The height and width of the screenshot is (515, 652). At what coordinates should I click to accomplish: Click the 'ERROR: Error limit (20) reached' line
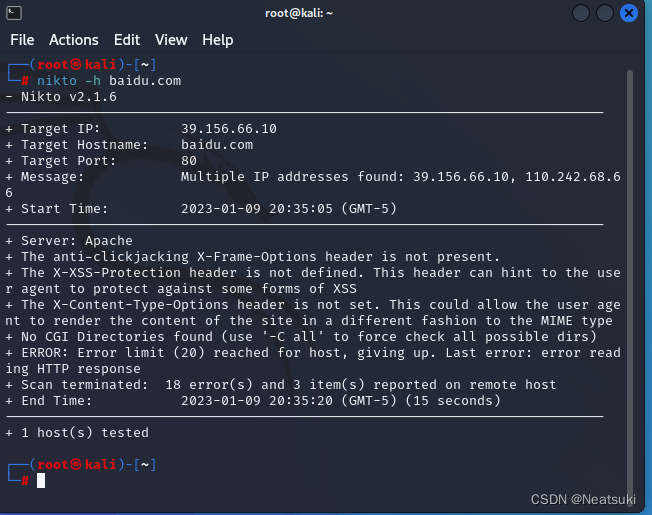click(x=313, y=360)
